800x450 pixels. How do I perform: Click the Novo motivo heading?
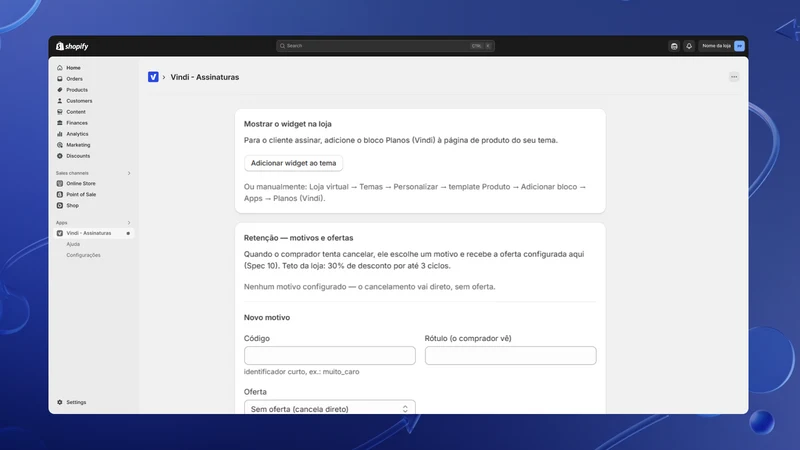[267, 317]
